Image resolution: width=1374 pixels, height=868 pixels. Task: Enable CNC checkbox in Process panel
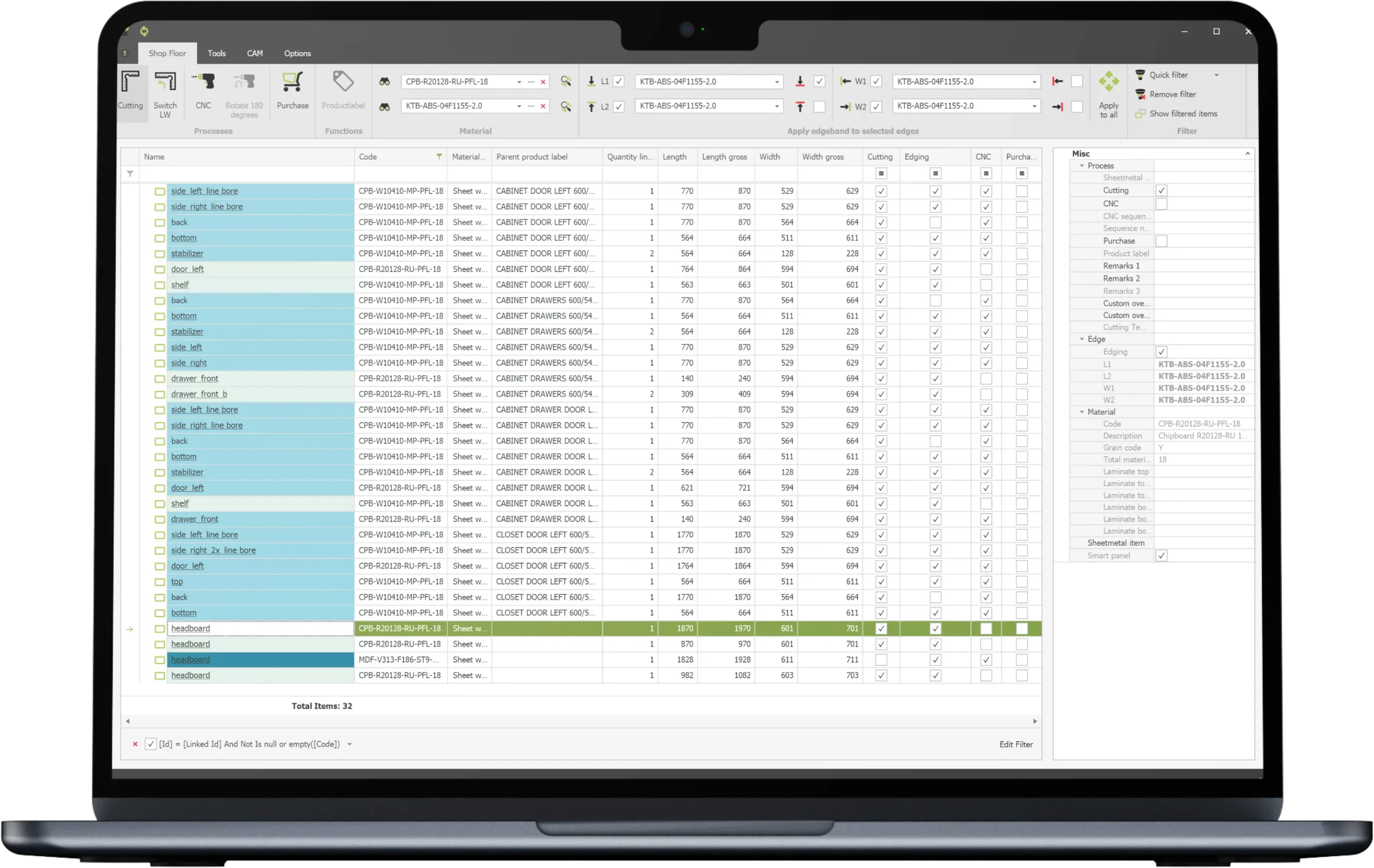pyautogui.click(x=1161, y=204)
